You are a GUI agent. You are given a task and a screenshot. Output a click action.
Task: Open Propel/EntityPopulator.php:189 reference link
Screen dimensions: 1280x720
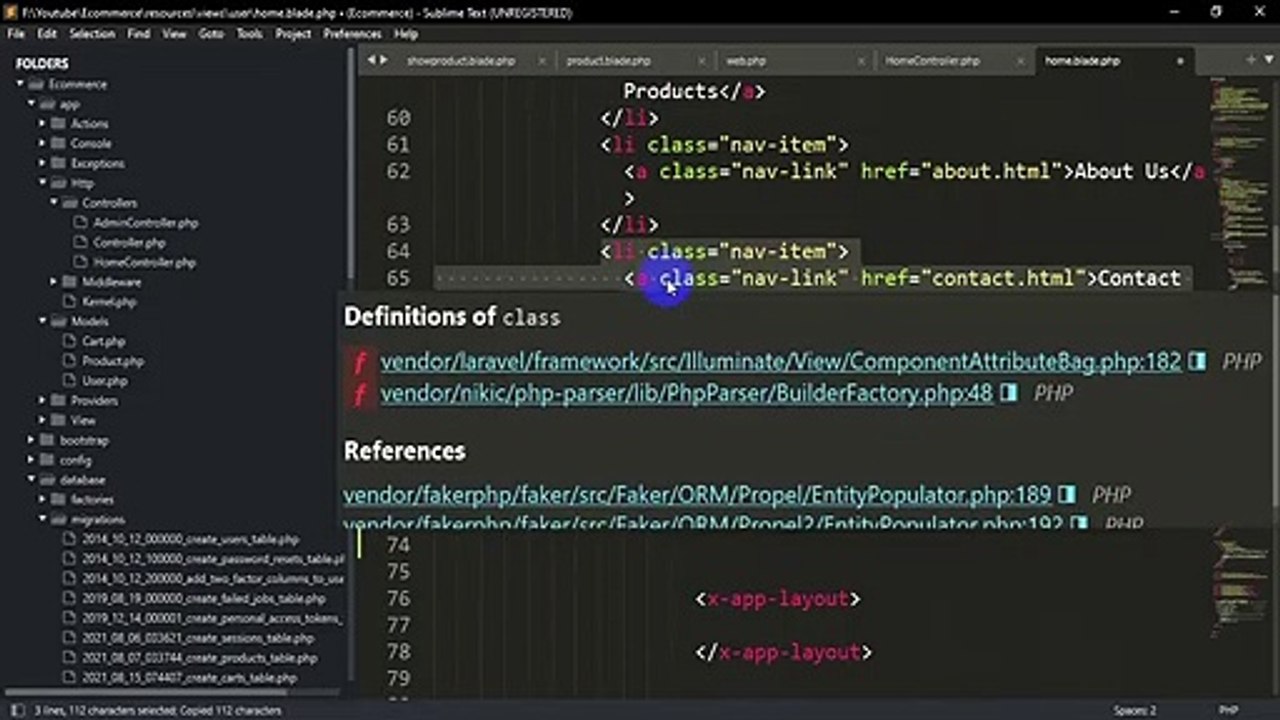pyautogui.click(x=698, y=495)
